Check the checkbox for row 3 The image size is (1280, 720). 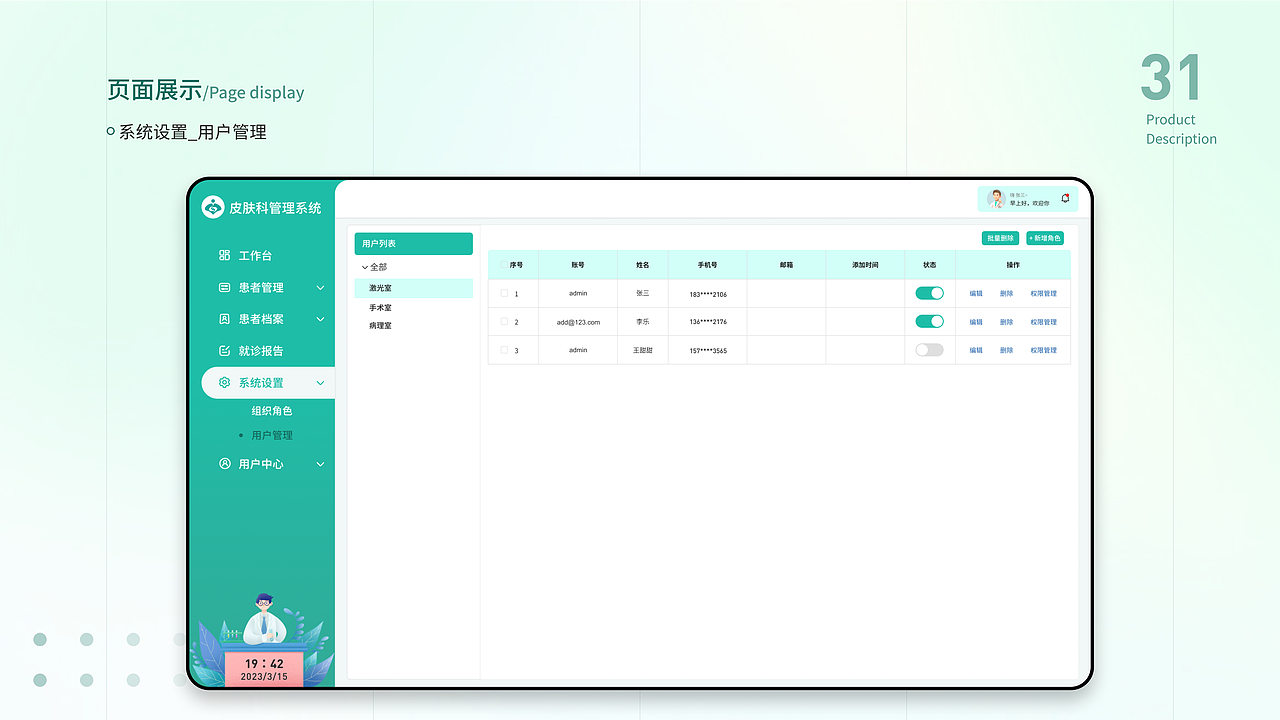click(x=504, y=350)
